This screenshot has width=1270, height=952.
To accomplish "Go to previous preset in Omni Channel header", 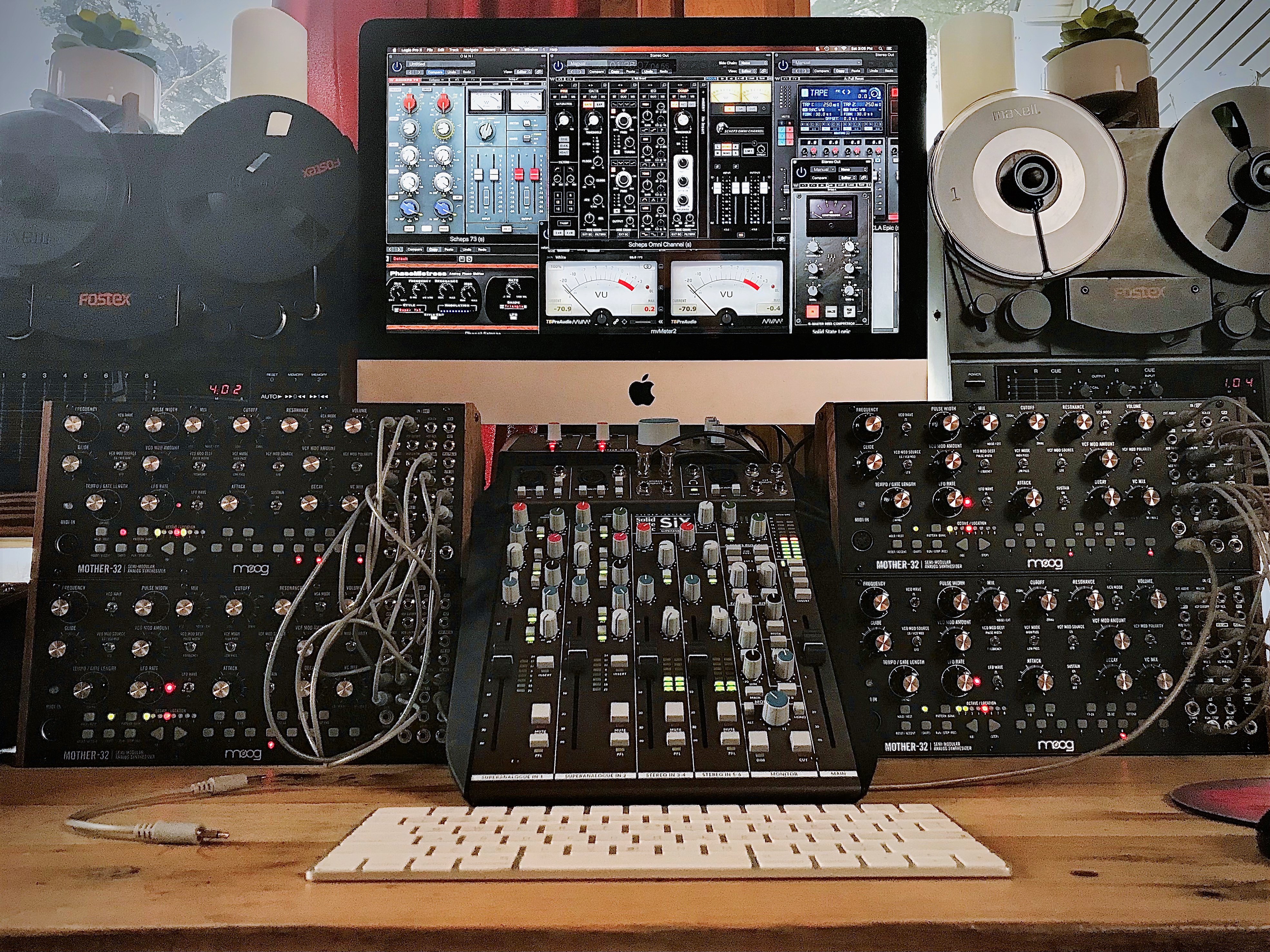I will tap(572, 72).
